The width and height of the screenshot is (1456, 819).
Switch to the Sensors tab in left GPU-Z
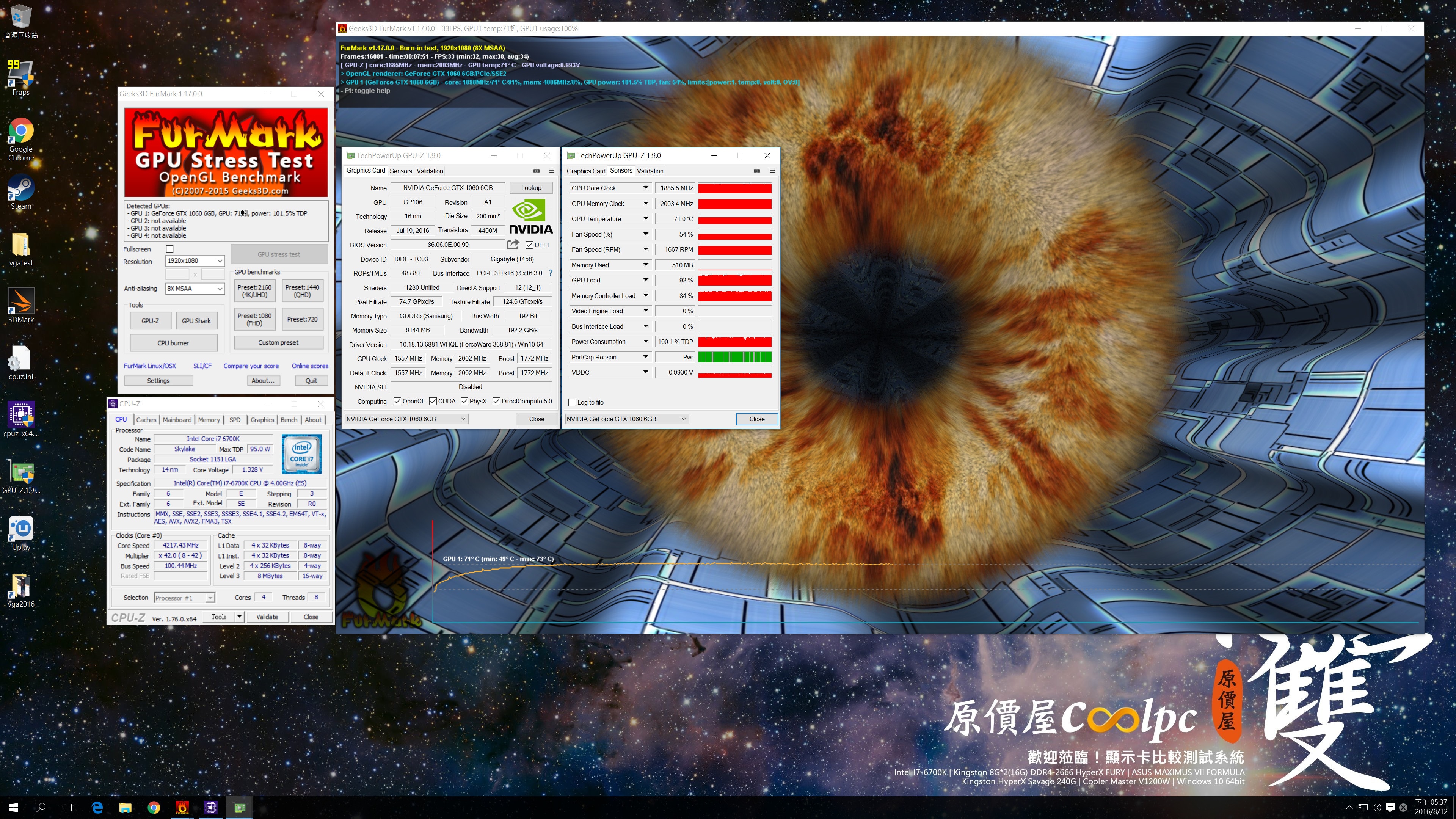coord(401,171)
